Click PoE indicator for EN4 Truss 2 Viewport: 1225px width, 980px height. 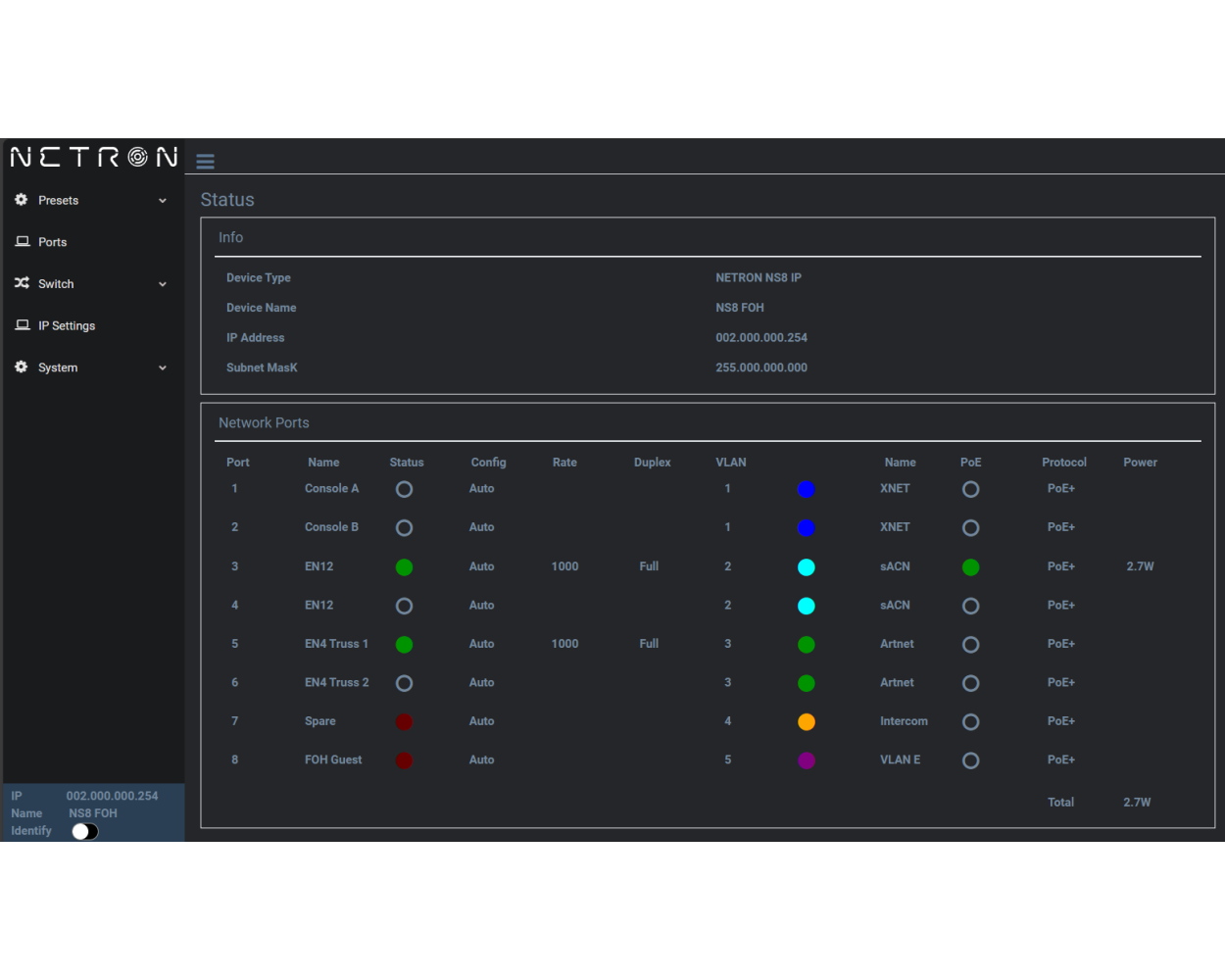(x=970, y=683)
